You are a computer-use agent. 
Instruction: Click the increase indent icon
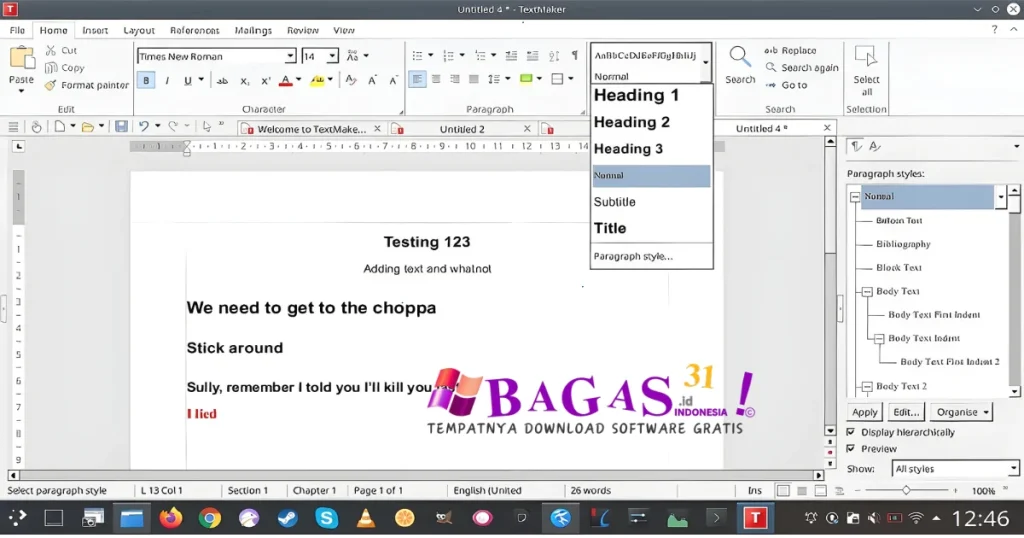[532, 55]
